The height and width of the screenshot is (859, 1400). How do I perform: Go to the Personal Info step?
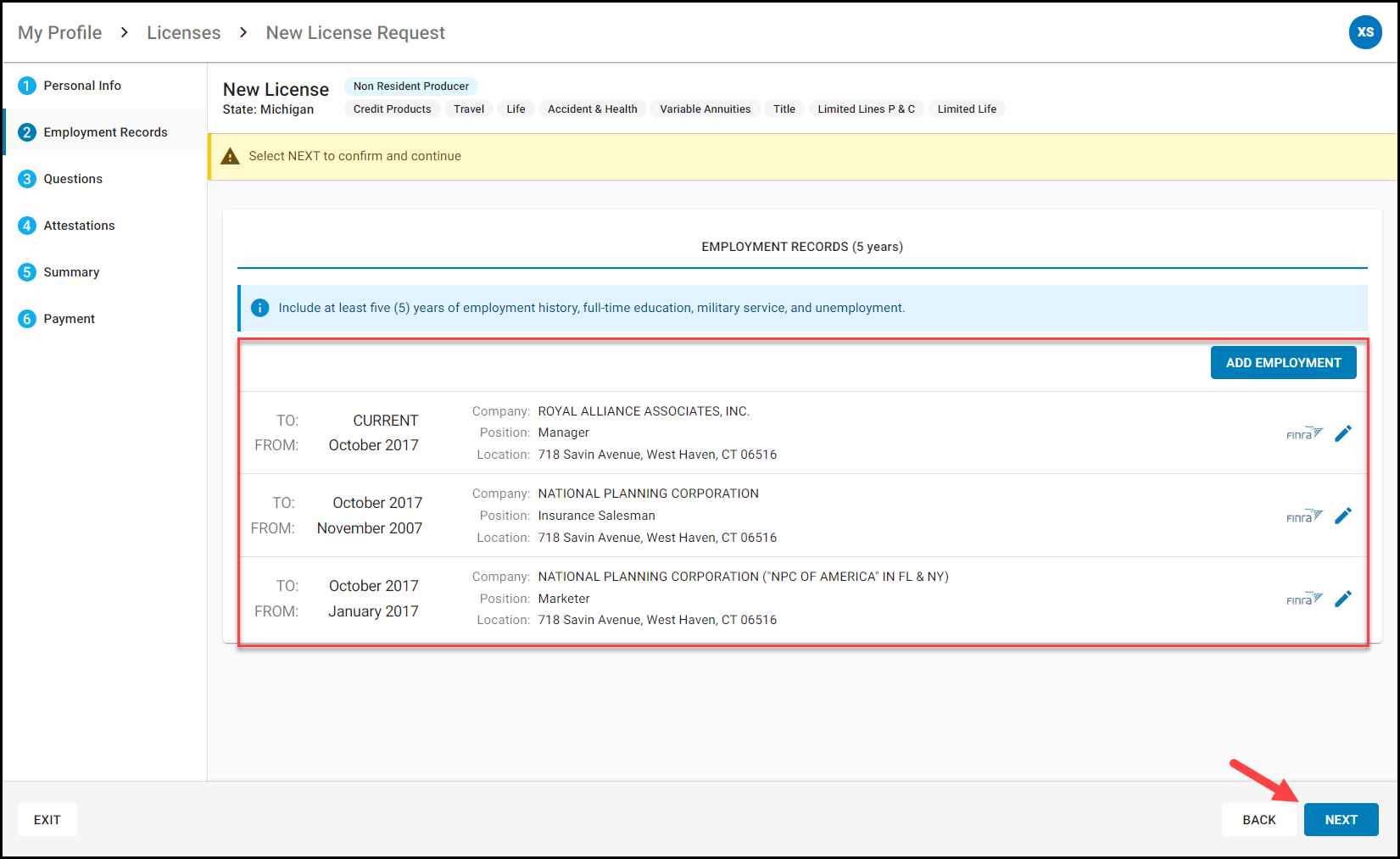click(104, 86)
